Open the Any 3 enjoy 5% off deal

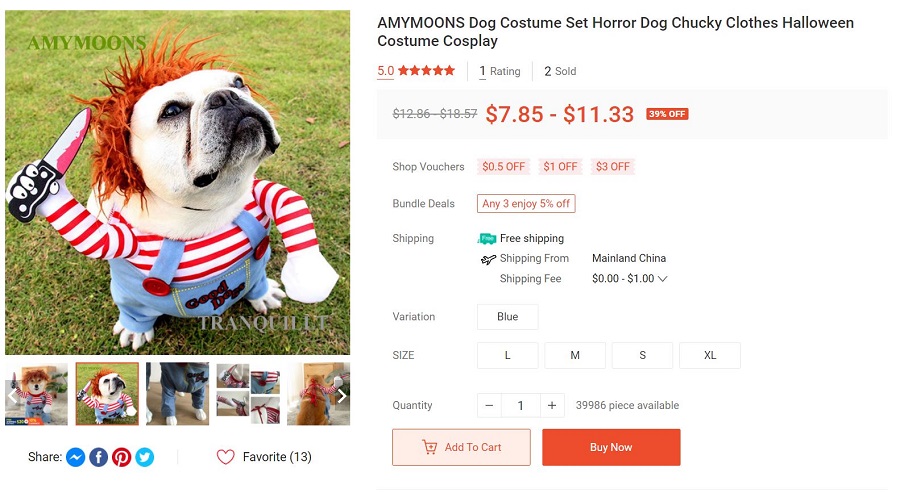click(x=526, y=204)
